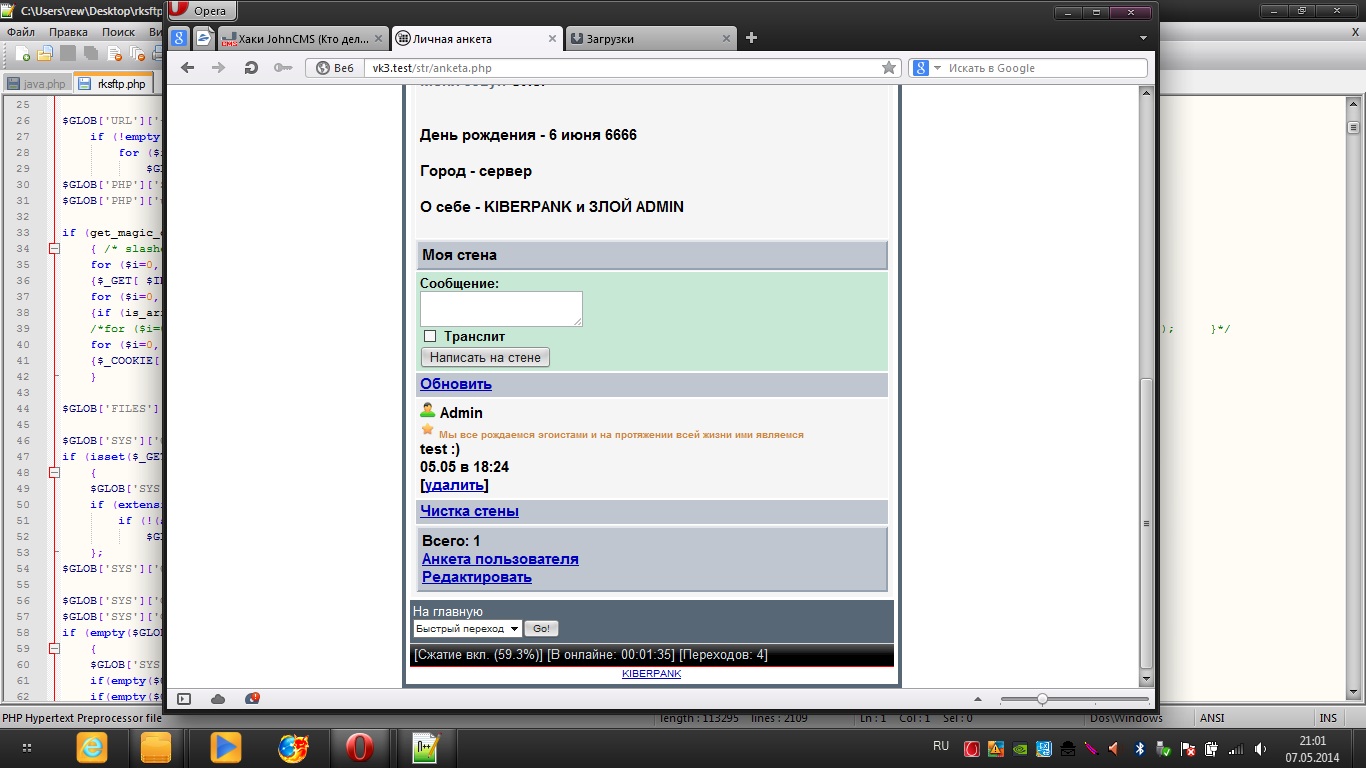Open the Быстрый переход dropdown

(x=467, y=629)
